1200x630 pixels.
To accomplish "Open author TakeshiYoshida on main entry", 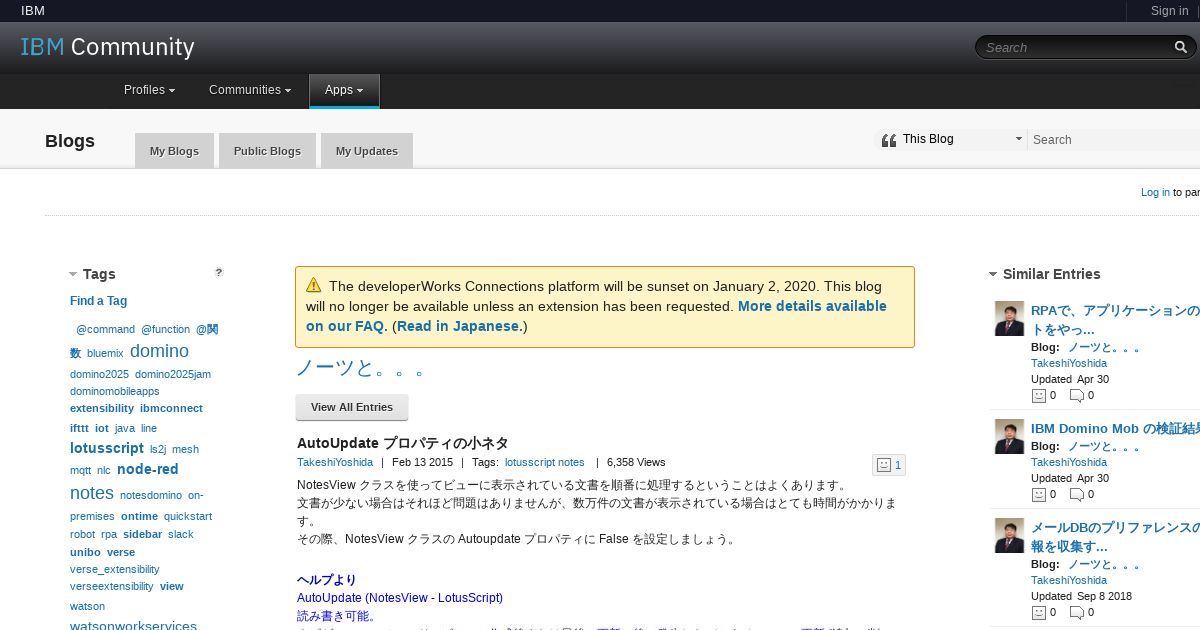I will pyautogui.click(x=335, y=462).
